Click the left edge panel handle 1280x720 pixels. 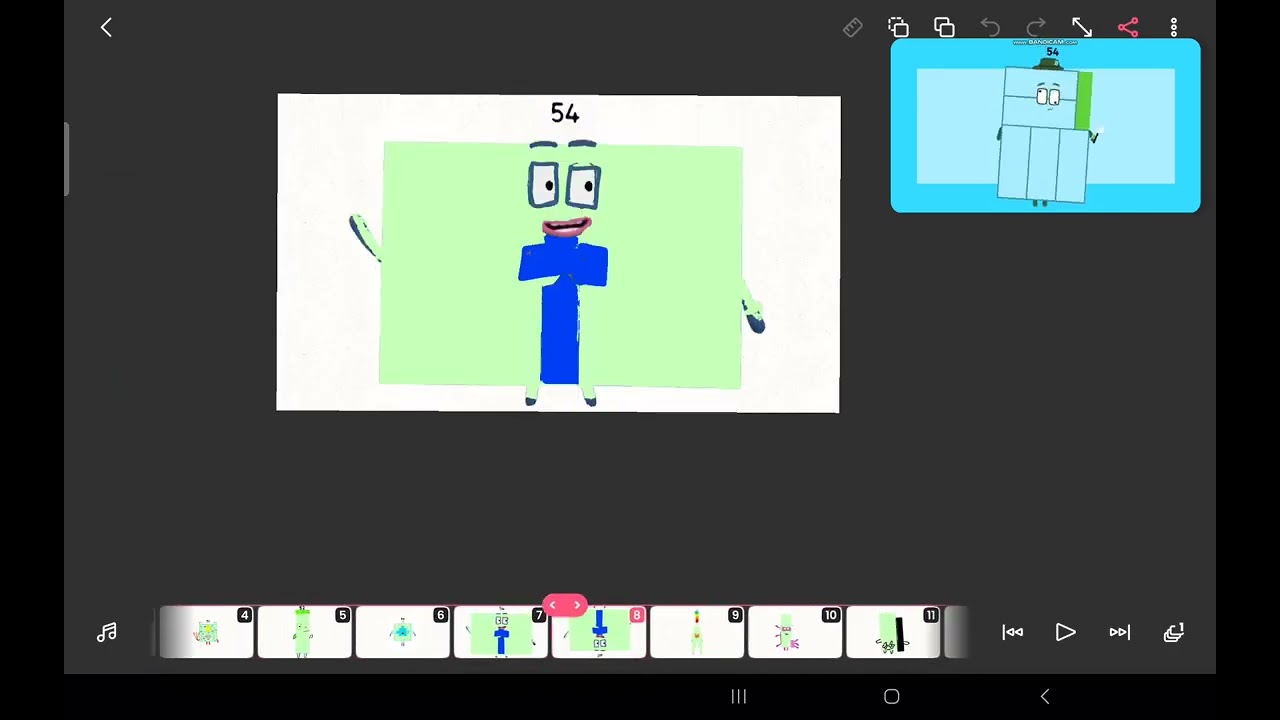[x=66, y=160]
